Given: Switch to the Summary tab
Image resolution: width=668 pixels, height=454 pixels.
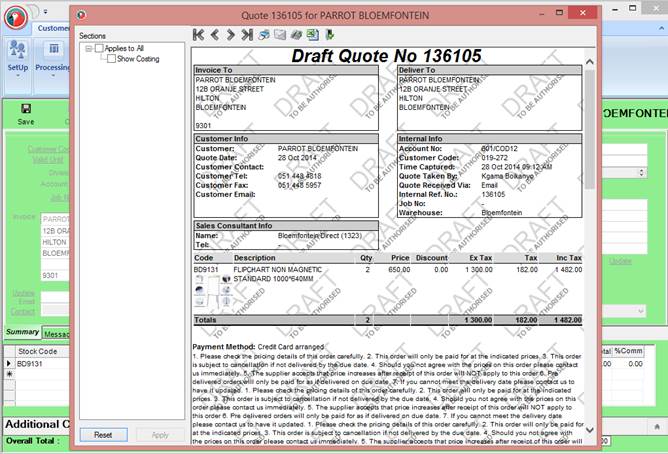Looking at the screenshot, I should tap(21, 332).
